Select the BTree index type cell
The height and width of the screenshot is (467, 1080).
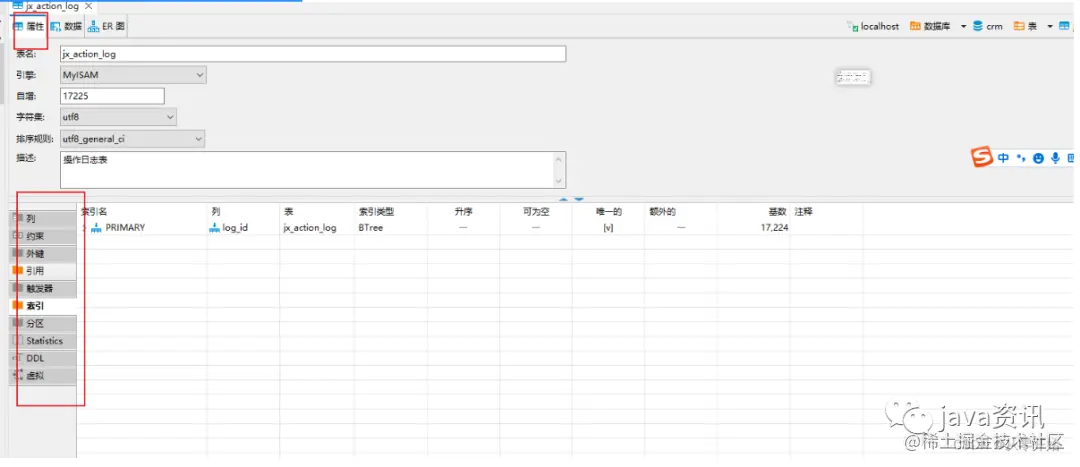click(x=371, y=227)
